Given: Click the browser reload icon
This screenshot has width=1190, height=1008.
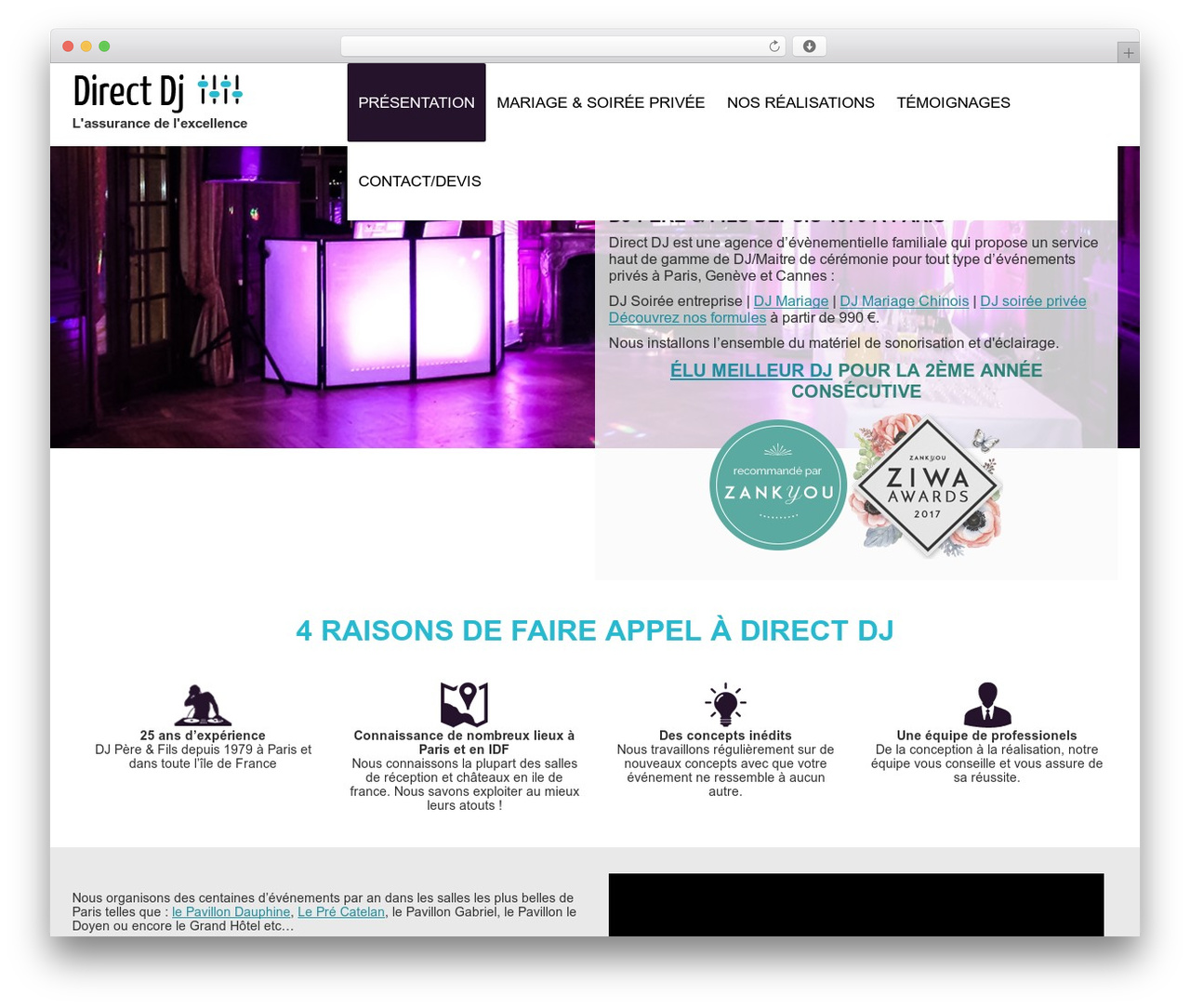Looking at the screenshot, I should (774, 46).
